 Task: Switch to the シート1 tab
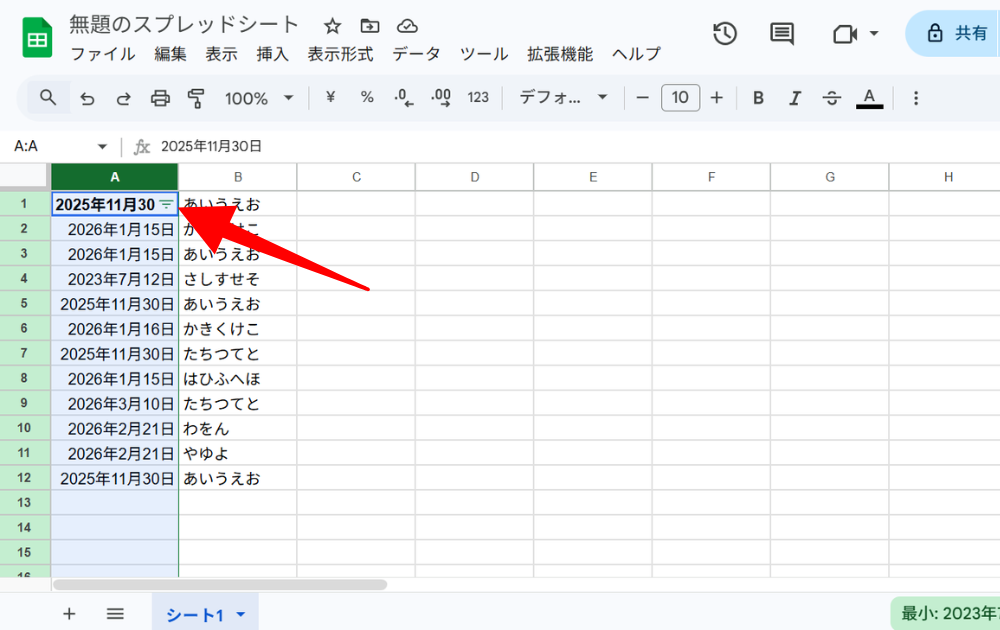(x=195, y=614)
